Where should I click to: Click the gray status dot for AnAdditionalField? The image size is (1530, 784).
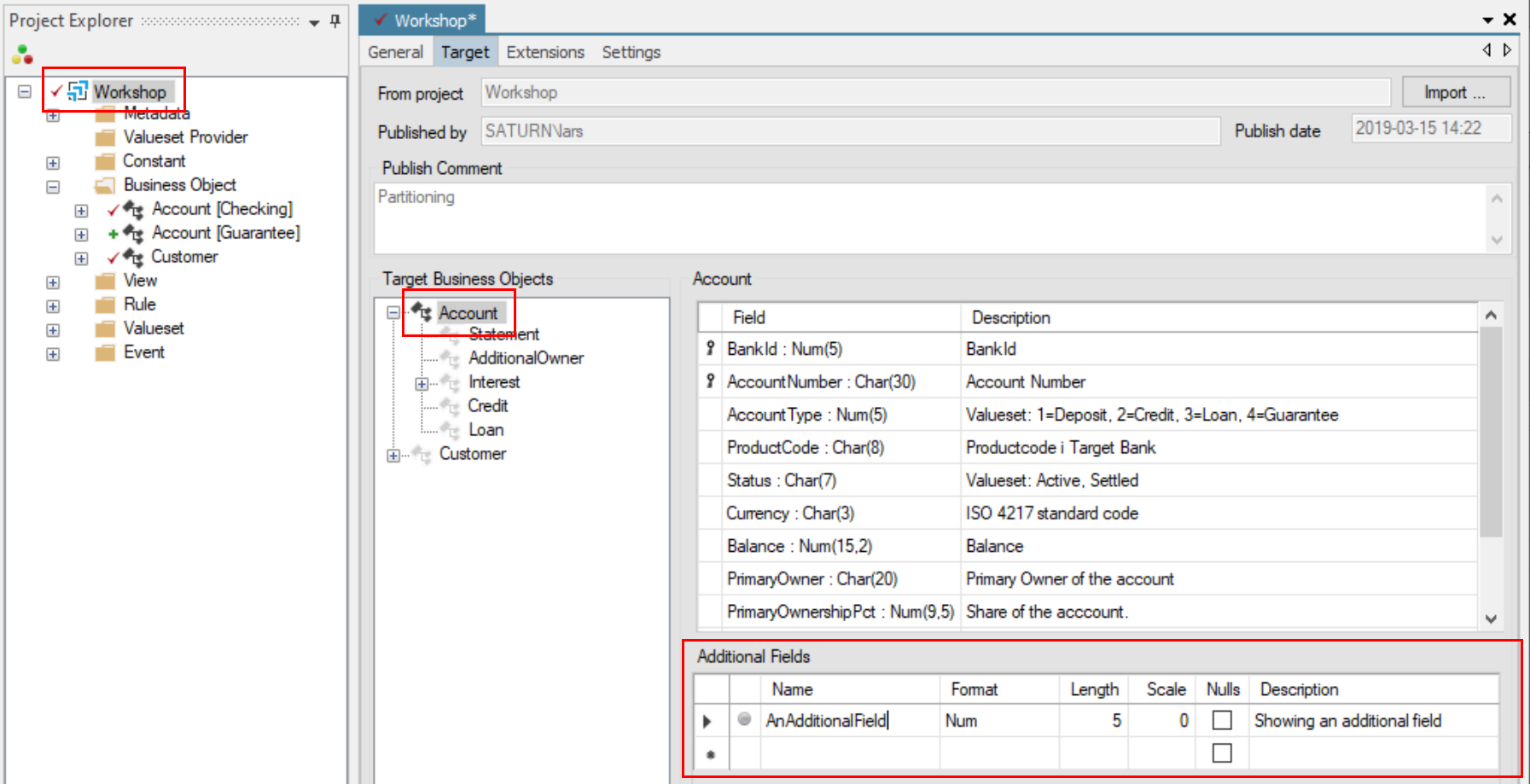pyautogui.click(x=744, y=720)
